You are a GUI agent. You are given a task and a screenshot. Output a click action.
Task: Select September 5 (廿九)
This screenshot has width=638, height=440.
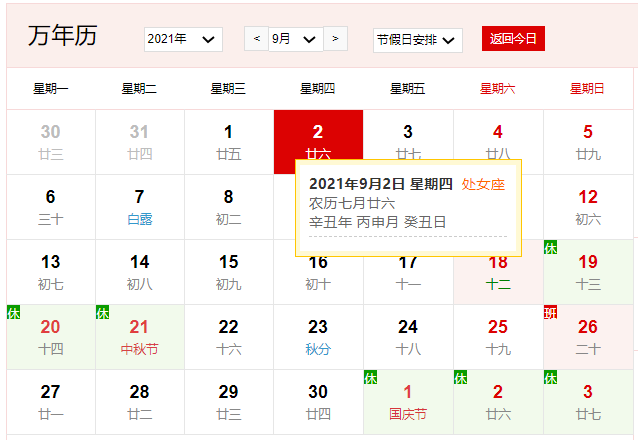pos(588,142)
